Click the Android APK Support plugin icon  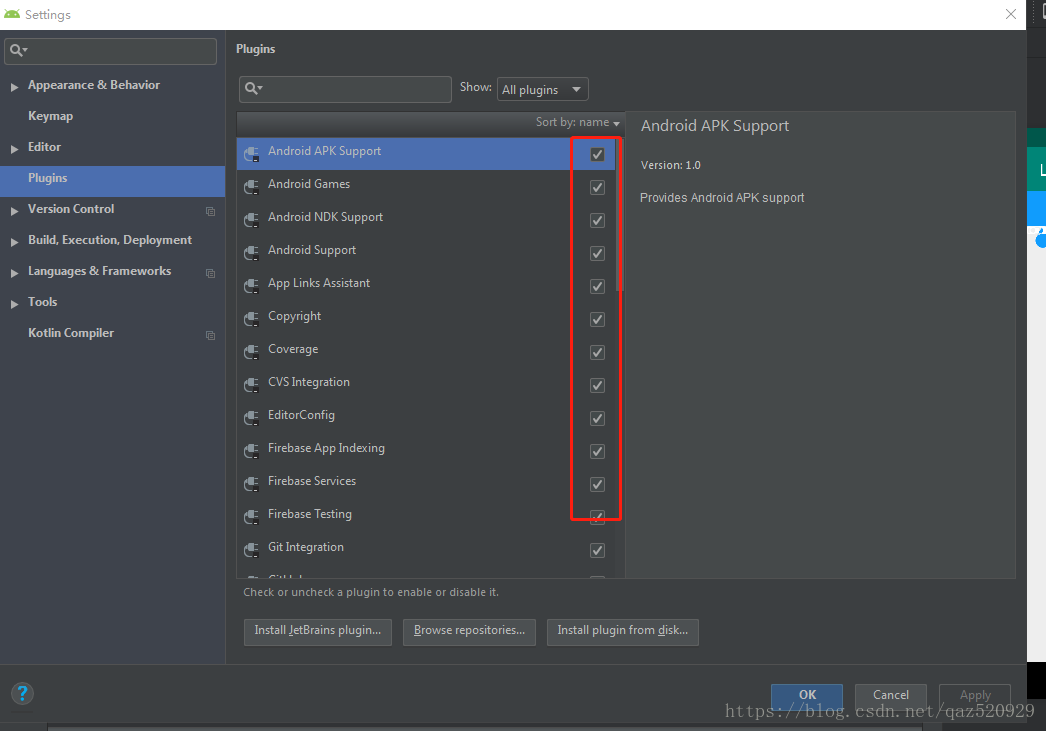point(251,154)
